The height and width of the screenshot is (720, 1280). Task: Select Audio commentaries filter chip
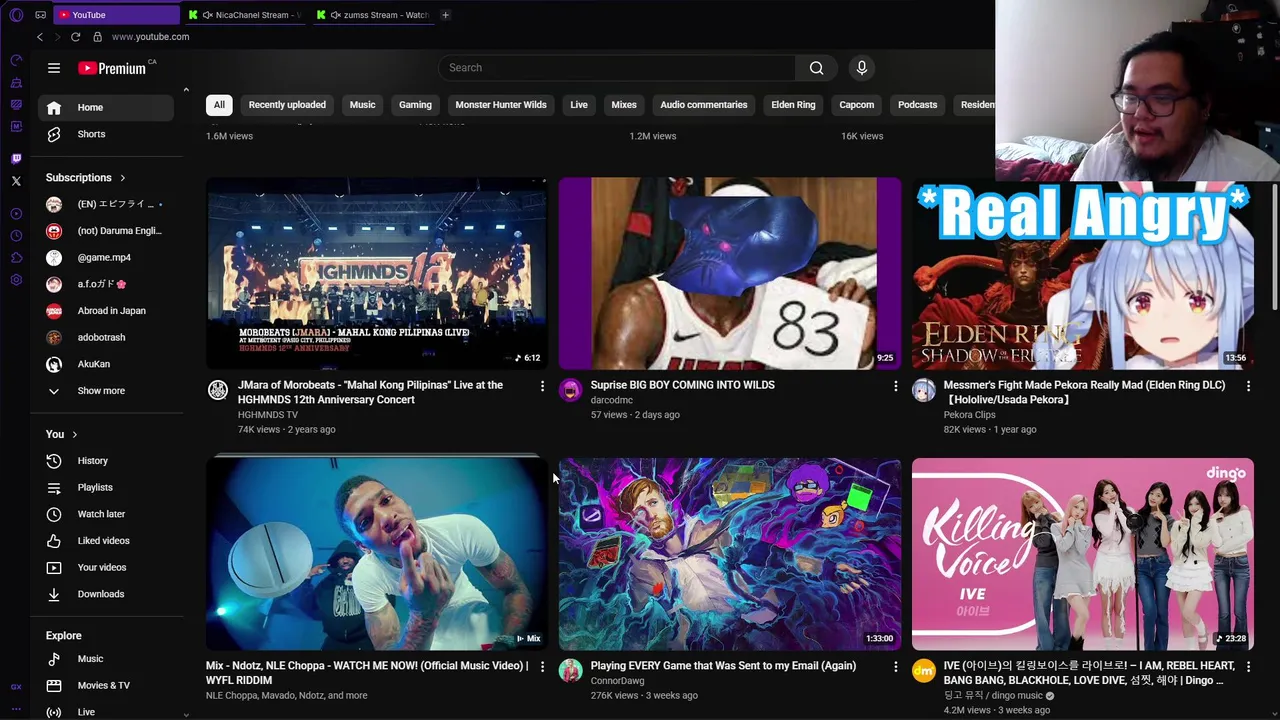click(x=703, y=105)
